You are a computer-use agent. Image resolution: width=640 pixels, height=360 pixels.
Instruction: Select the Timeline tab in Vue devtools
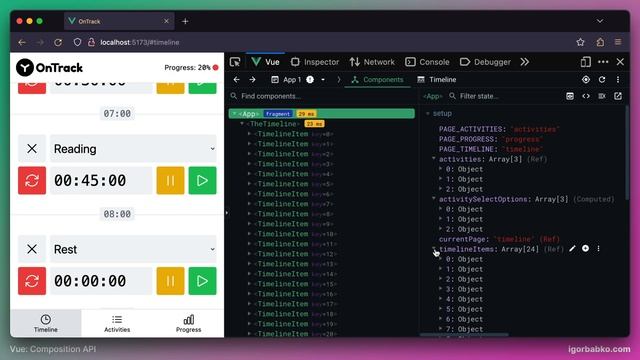(437, 80)
